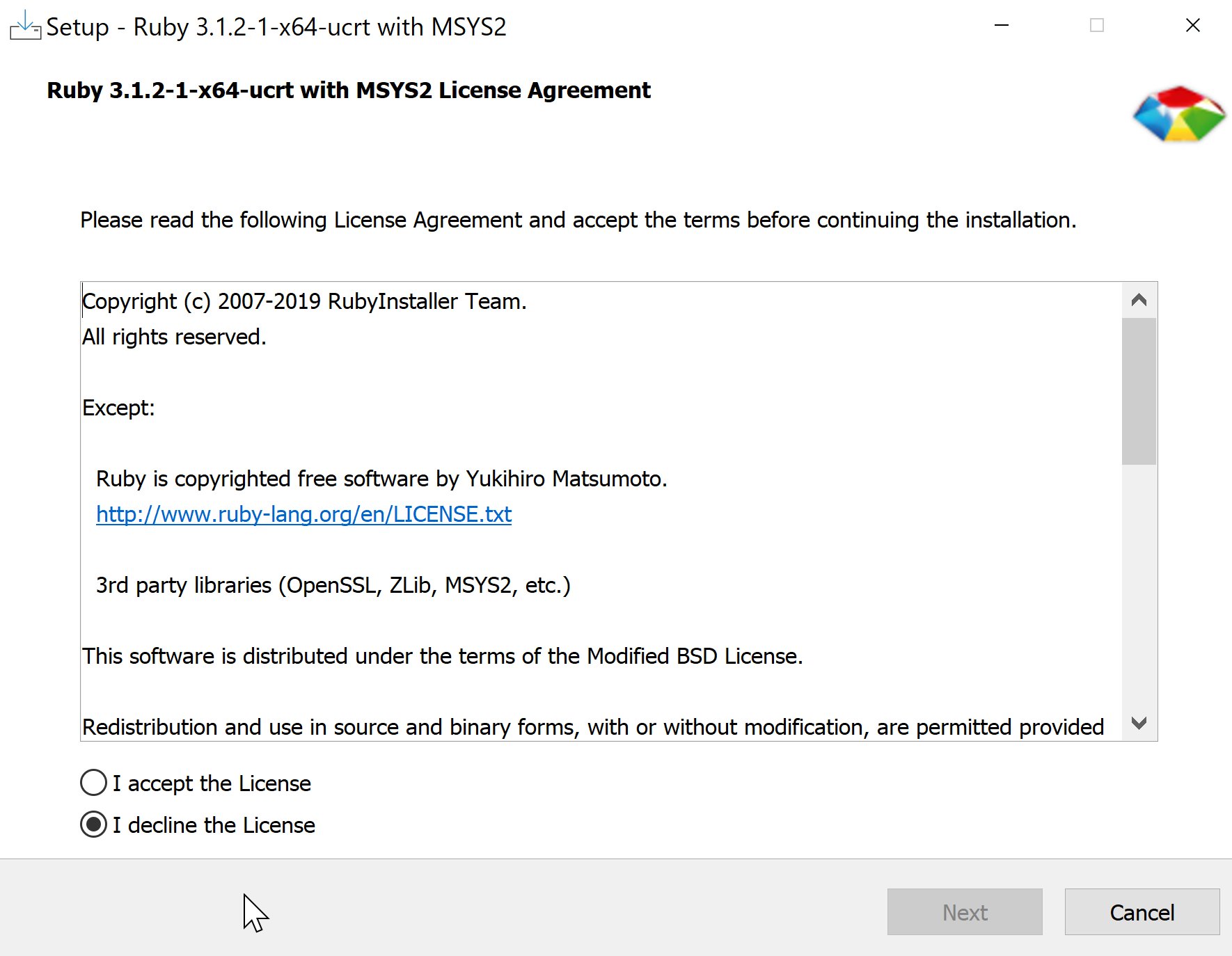Click the RubyInstaller gem logo
Viewport: 1232px width, 956px height.
tap(1179, 113)
